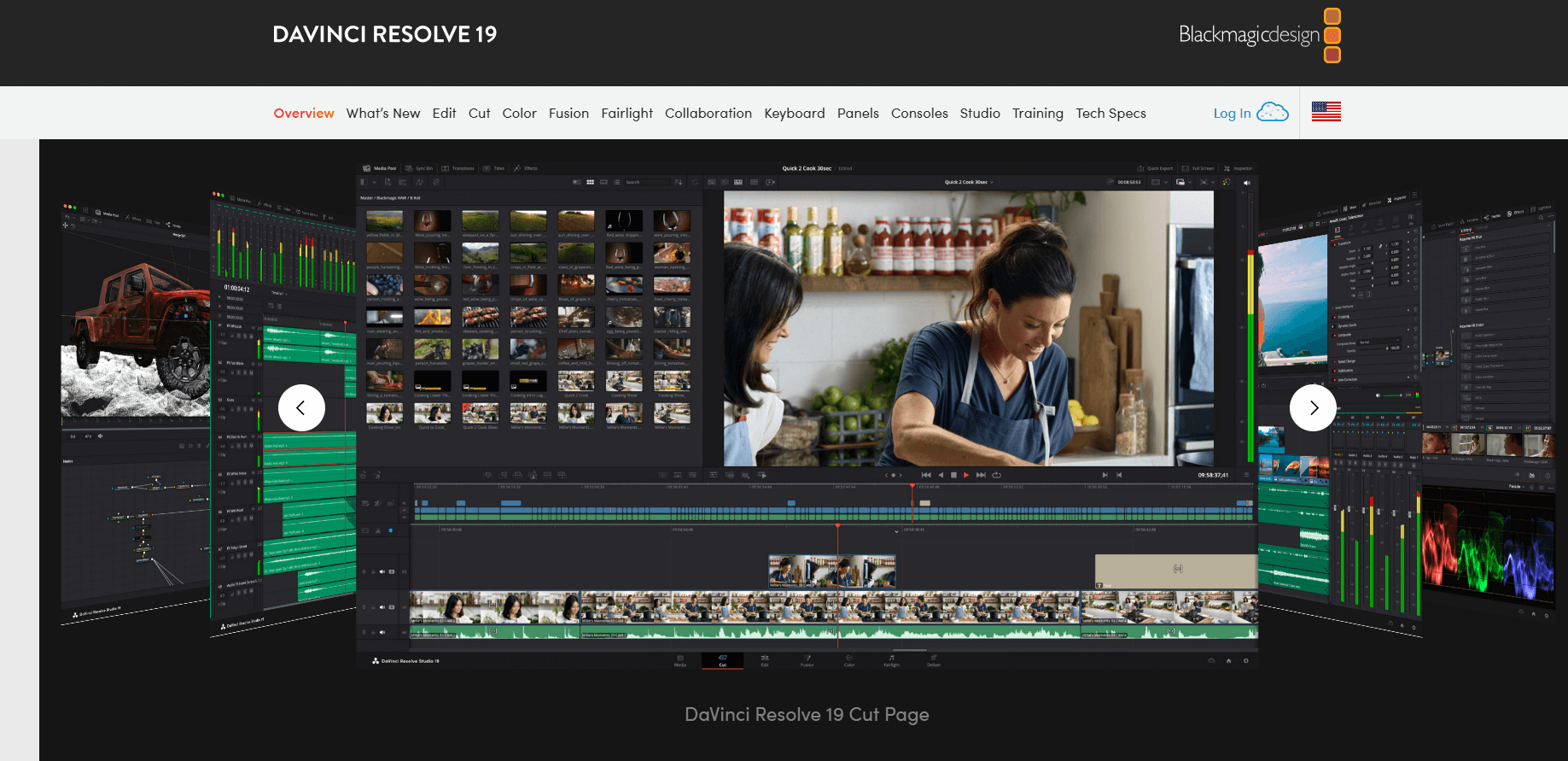Image resolution: width=1568 pixels, height=761 pixels.
Task: Apply the Dissolve transition icon
Action: tap(678, 475)
